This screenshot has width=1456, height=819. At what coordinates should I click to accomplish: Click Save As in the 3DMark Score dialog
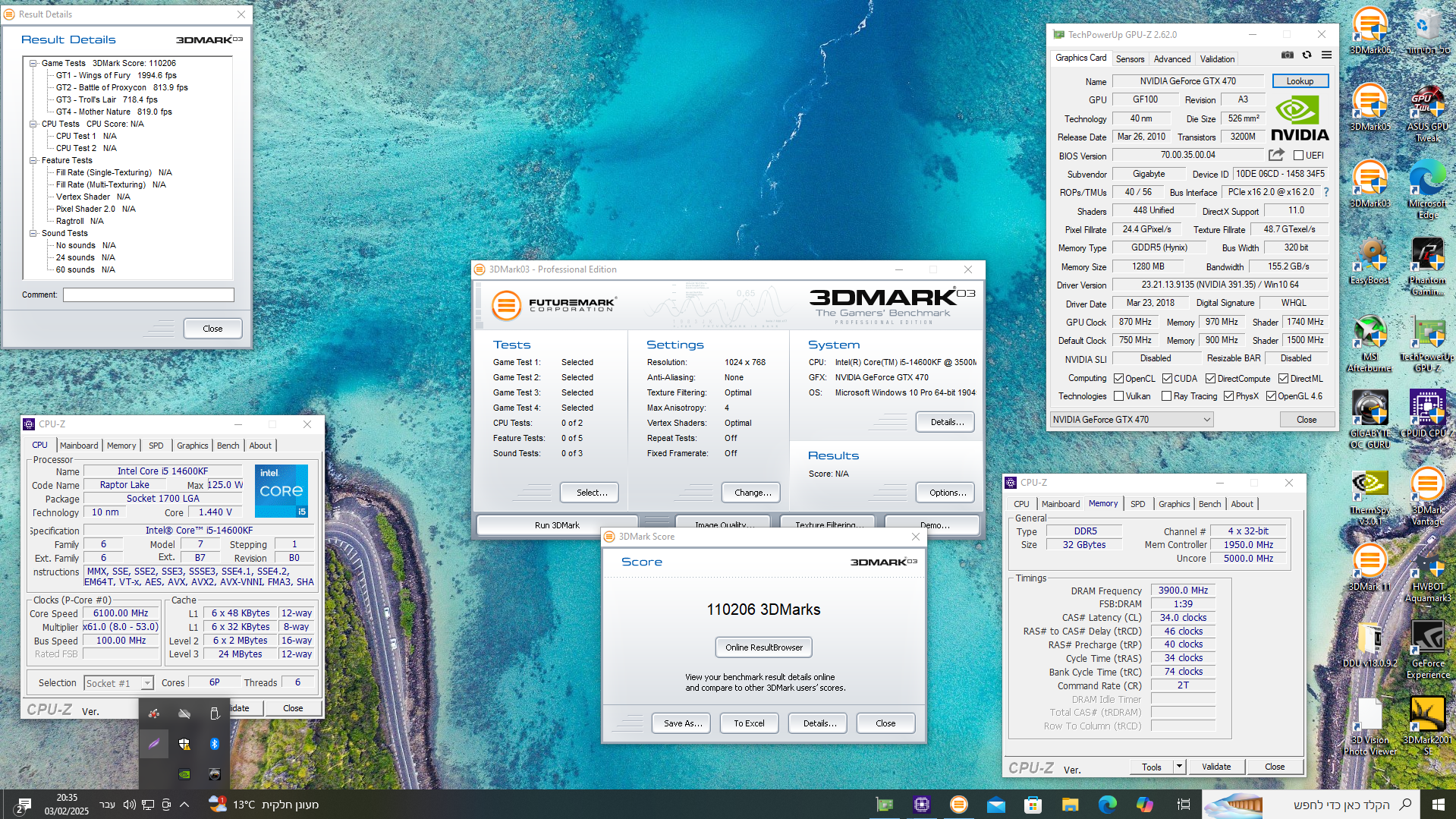682,723
